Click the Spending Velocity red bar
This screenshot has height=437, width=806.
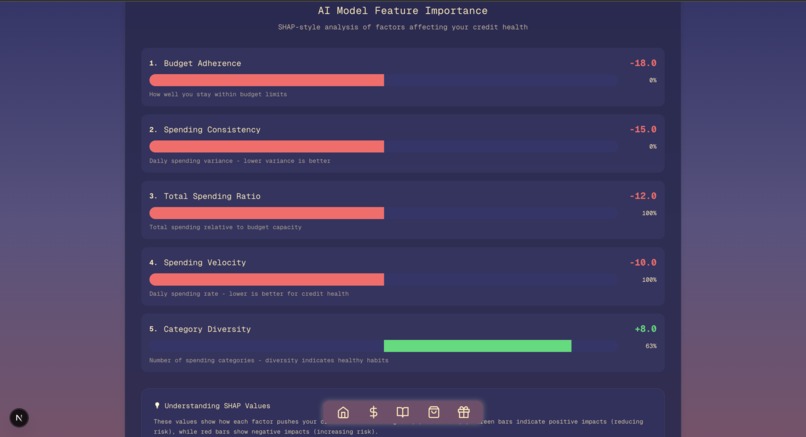pos(266,280)
